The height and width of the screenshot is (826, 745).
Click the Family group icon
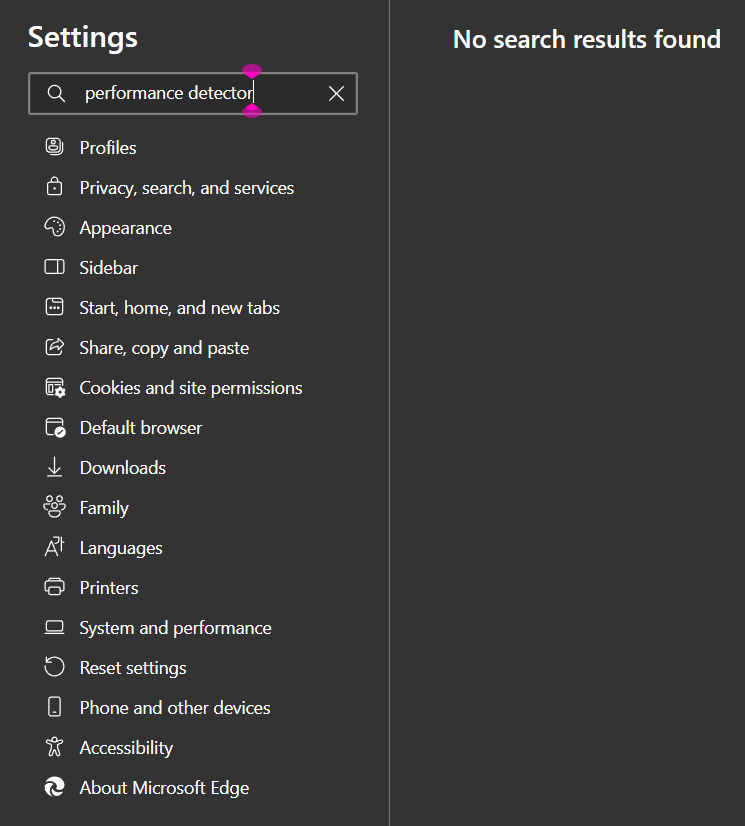point(54,507)
